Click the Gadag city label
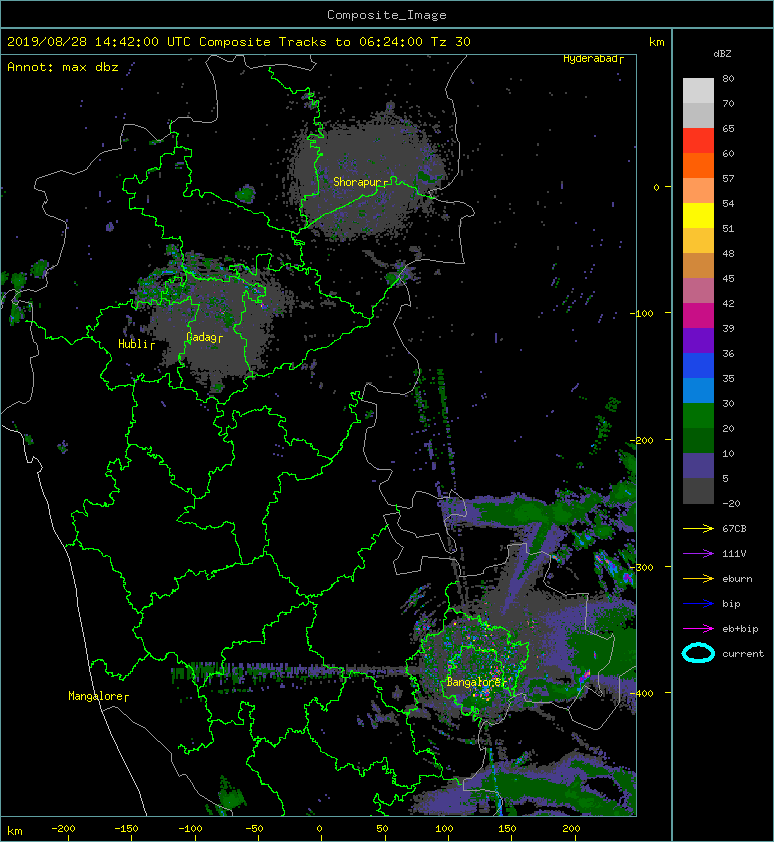The image size is (774, 842). click(x=204, y=337)
